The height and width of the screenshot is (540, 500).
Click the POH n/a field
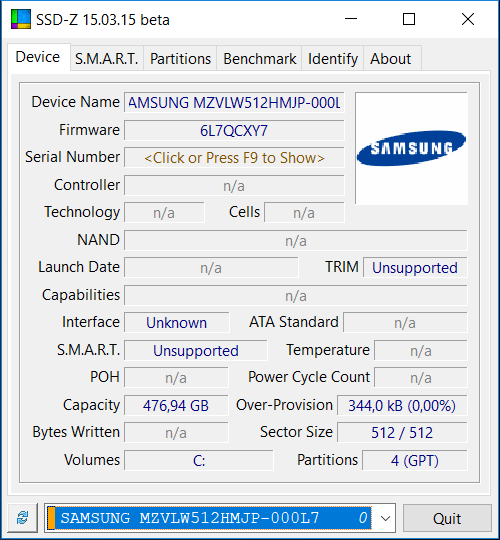tap(176, 377)
